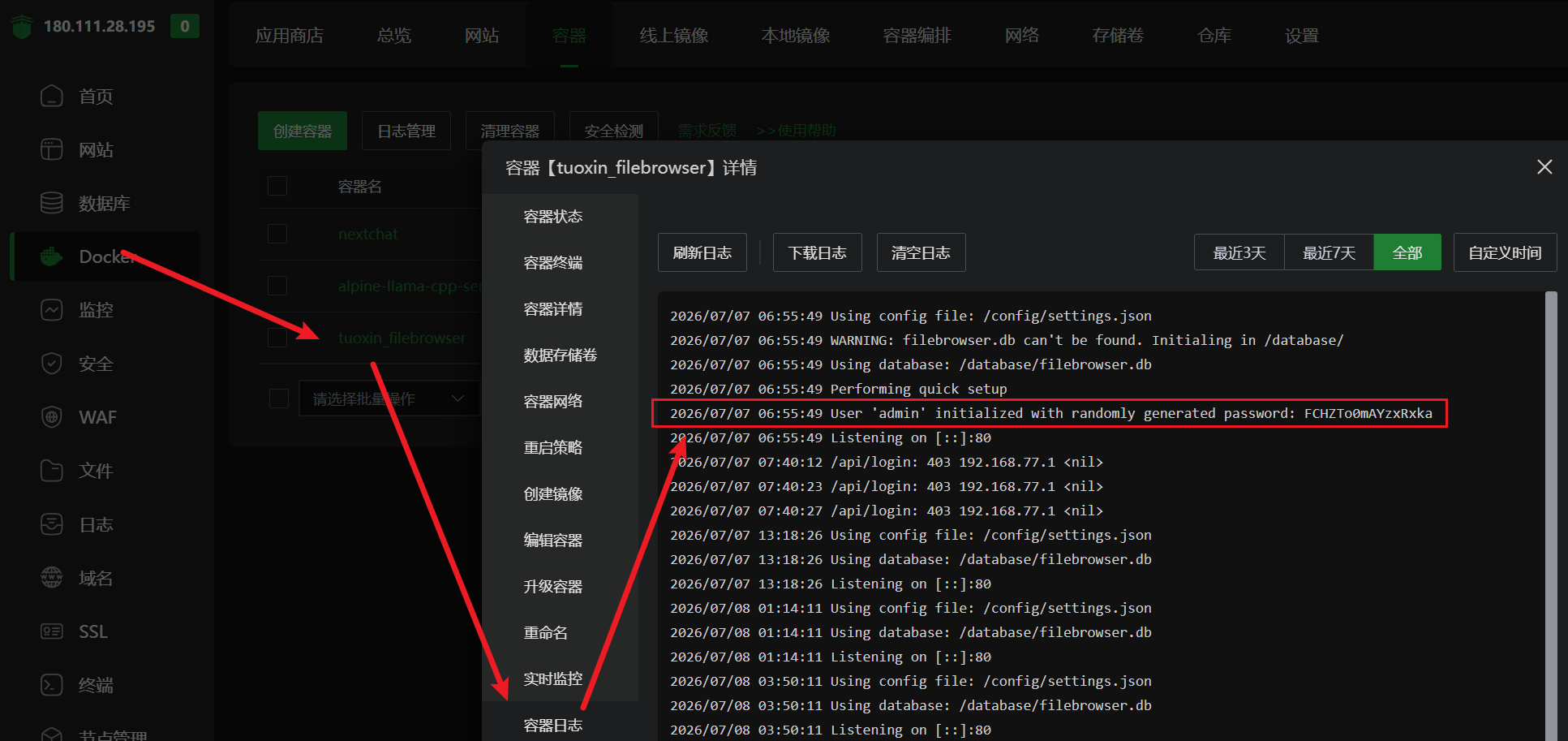Open the 线上镜像 tab

tap(674, 36)
